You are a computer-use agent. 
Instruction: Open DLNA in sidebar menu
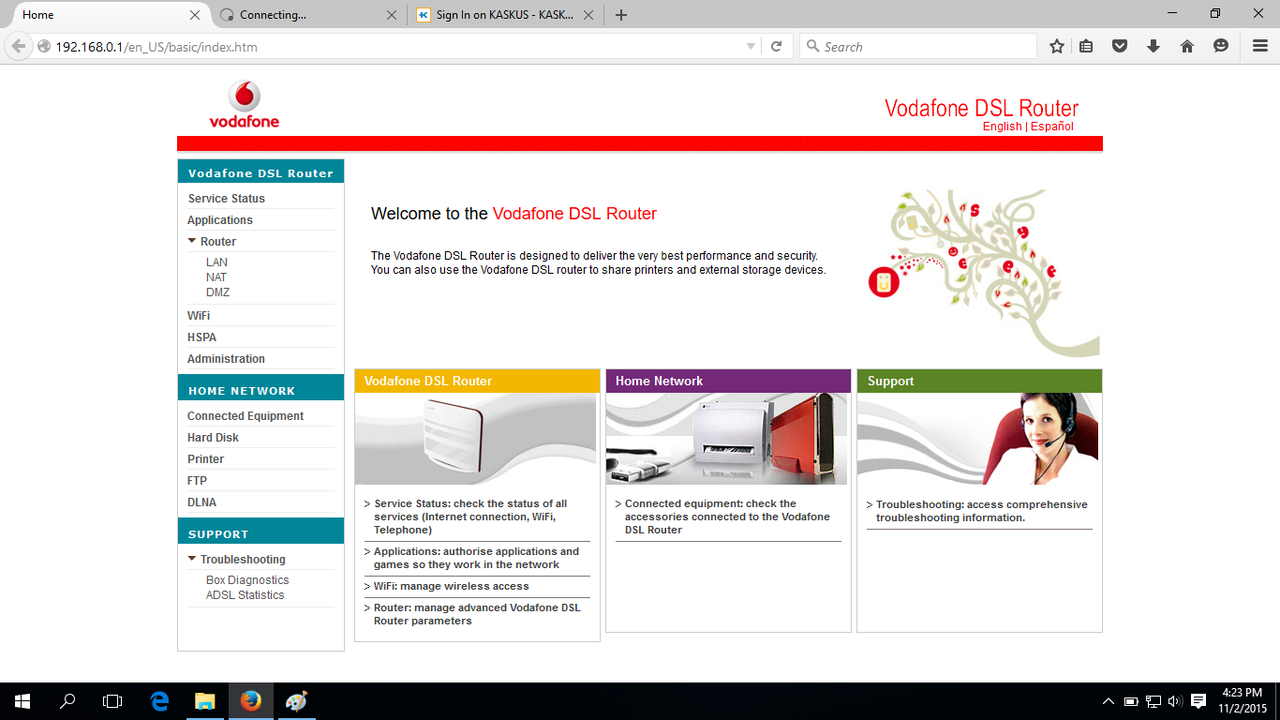(x=202, y=502)
